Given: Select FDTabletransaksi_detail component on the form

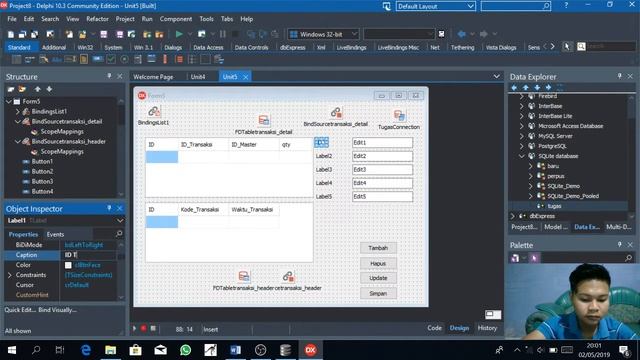Looking at the screenshot, I should [264, 120].
